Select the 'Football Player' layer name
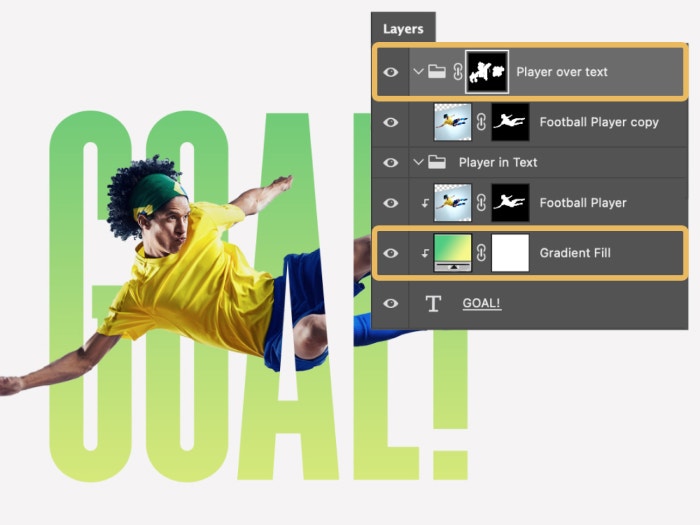Viewport: 700px width, 525px height. pos(583,203)
